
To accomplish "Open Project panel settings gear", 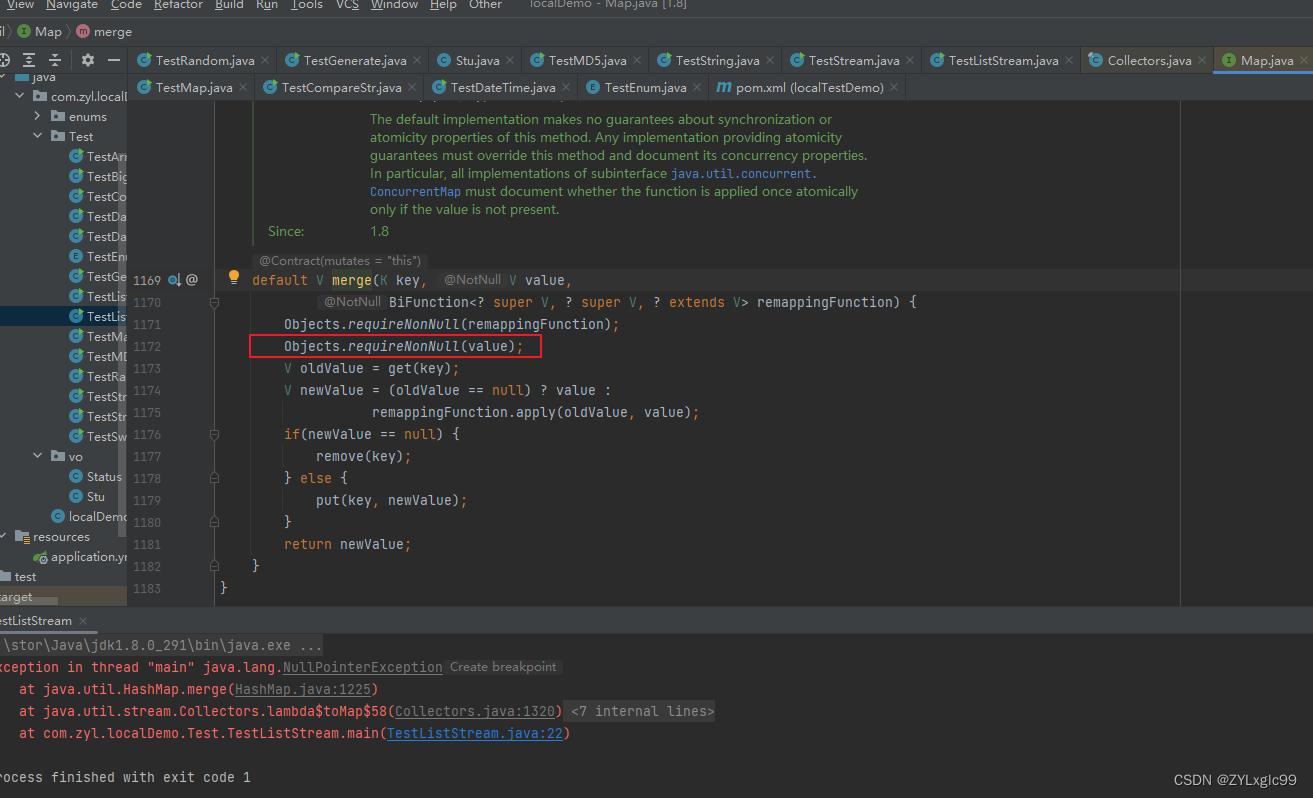I will (x=88, y=60).
